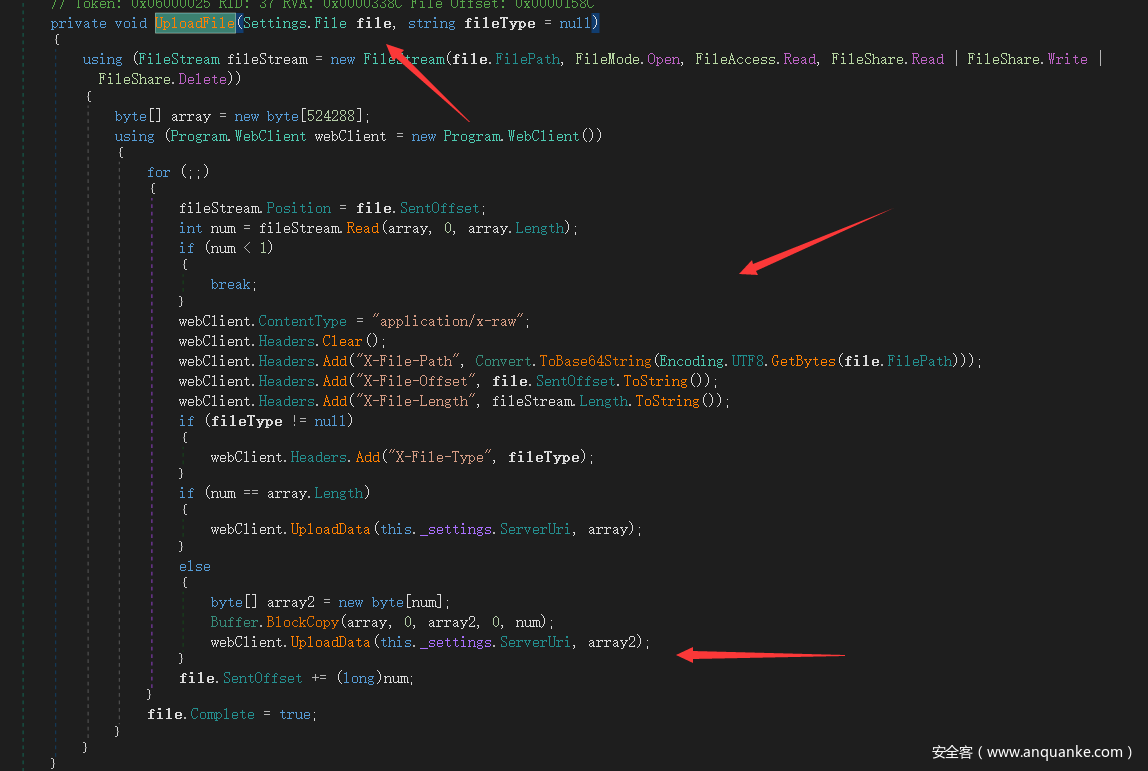The height and width of the screenshot is (771, 1148).
Task: Click the Headers.Clear method call
Action: 341,341
